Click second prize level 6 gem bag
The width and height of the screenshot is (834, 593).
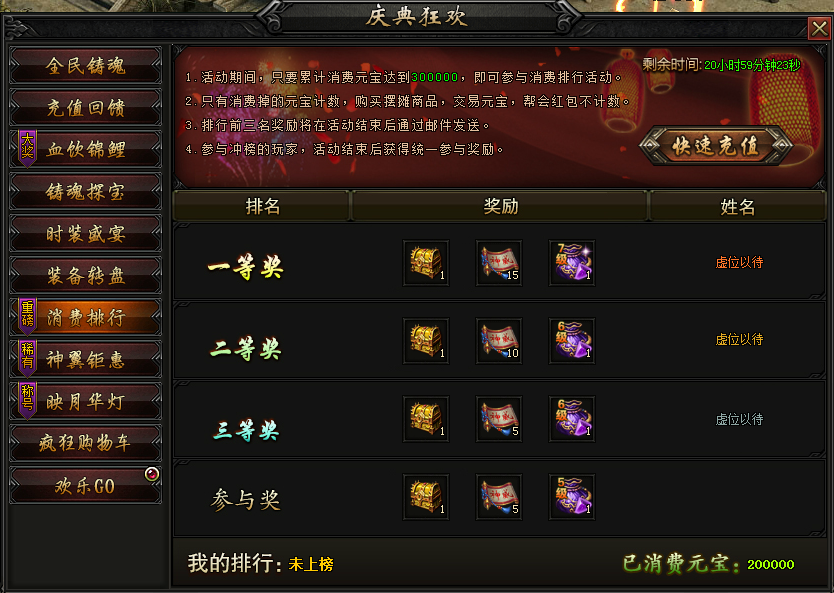[572, 341]
